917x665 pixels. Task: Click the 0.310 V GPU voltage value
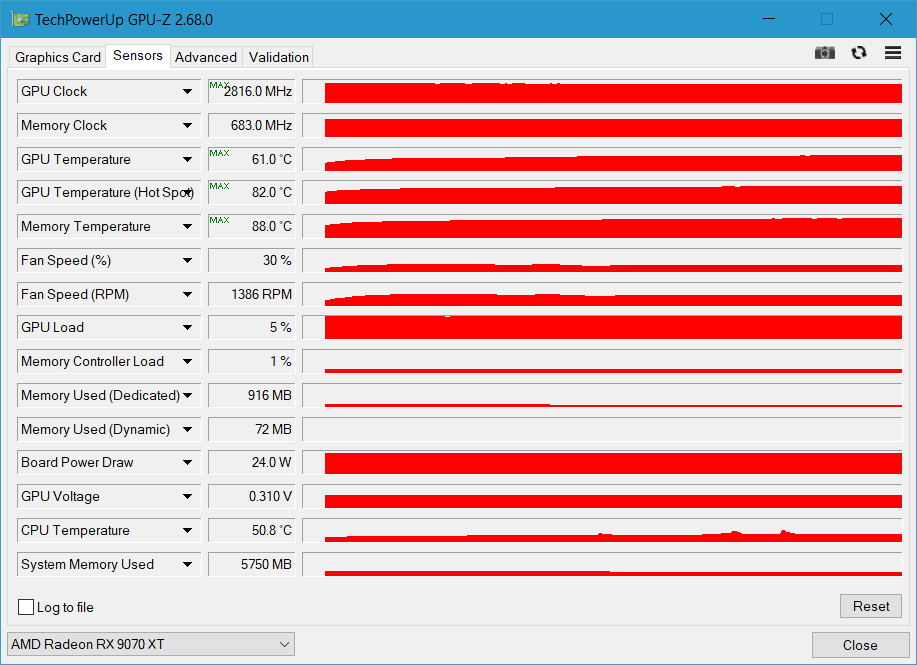252,497
